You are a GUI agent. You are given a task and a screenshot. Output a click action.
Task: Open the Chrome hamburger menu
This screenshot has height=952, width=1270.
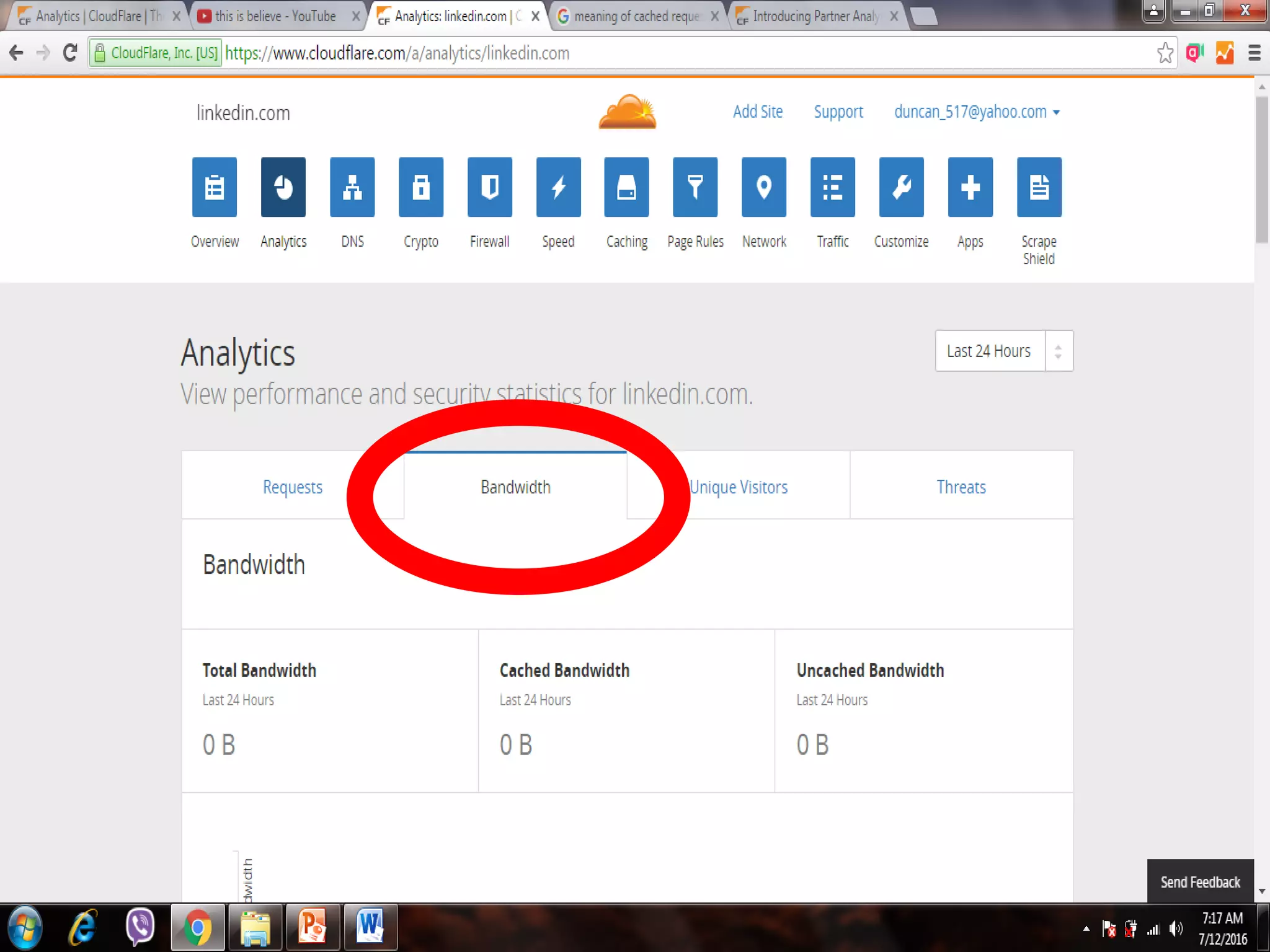1254,53
